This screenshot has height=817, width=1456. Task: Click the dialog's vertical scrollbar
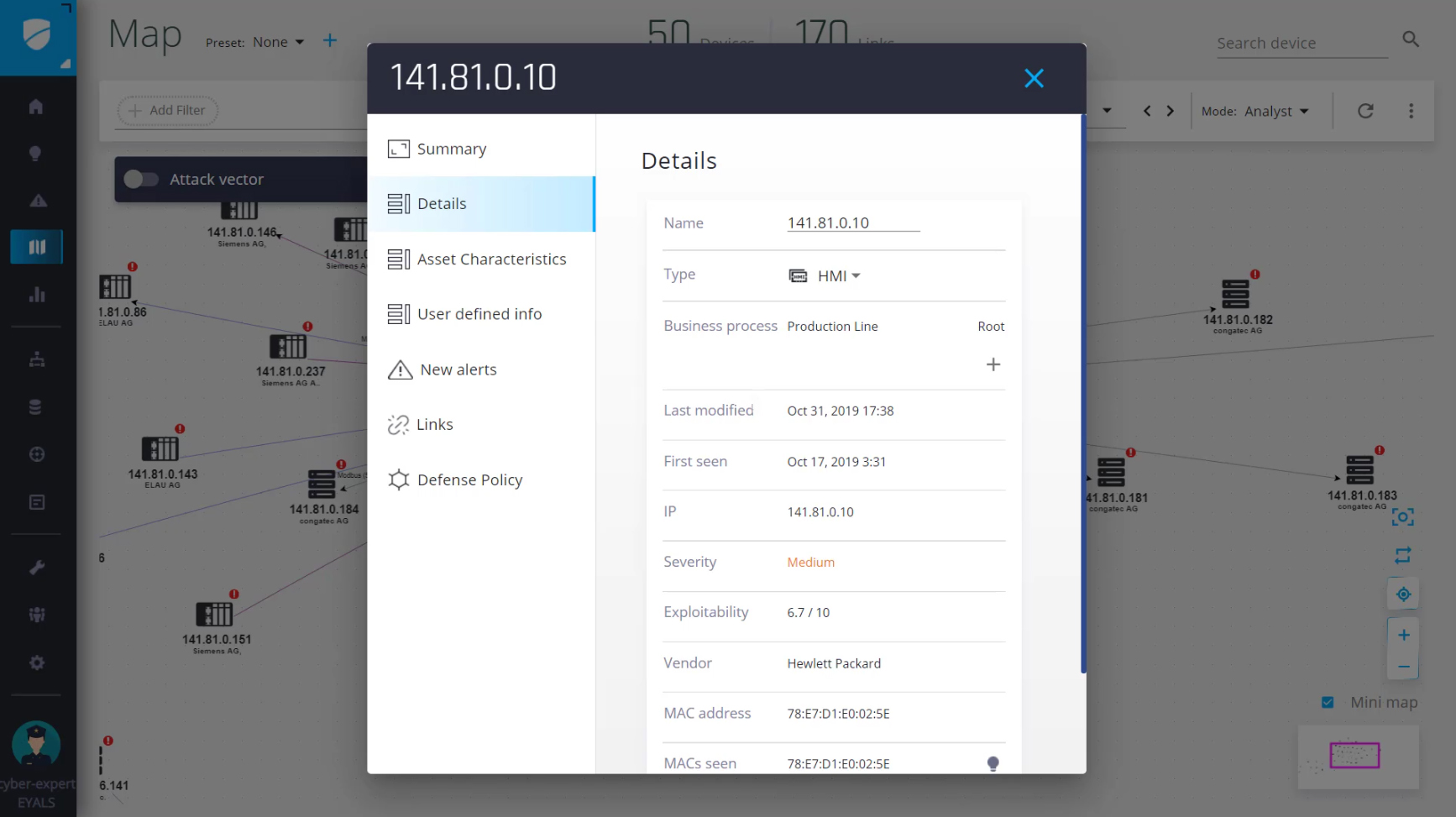tap(1083, 395)
